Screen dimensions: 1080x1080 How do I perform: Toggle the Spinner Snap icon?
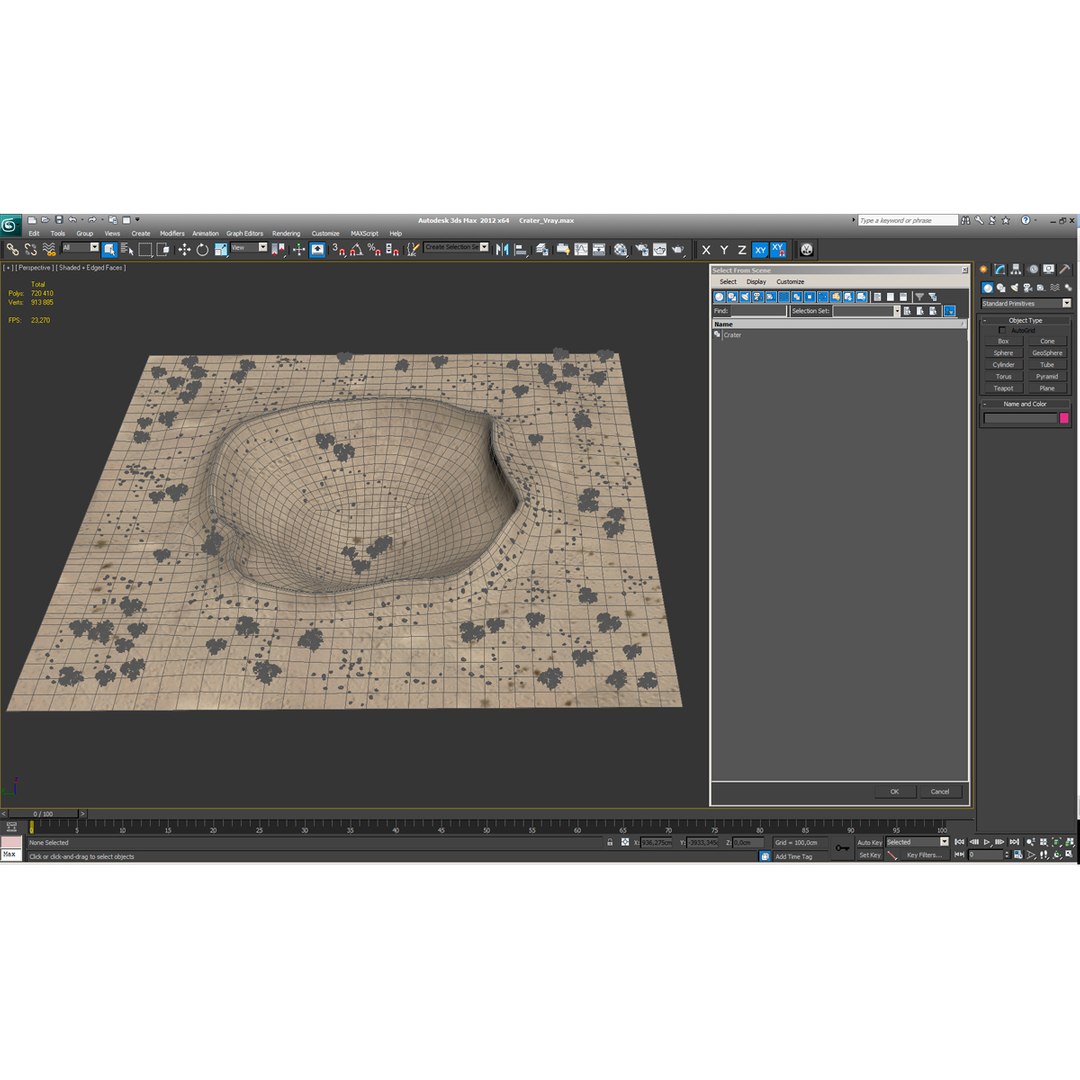click(x=392, y=249)
